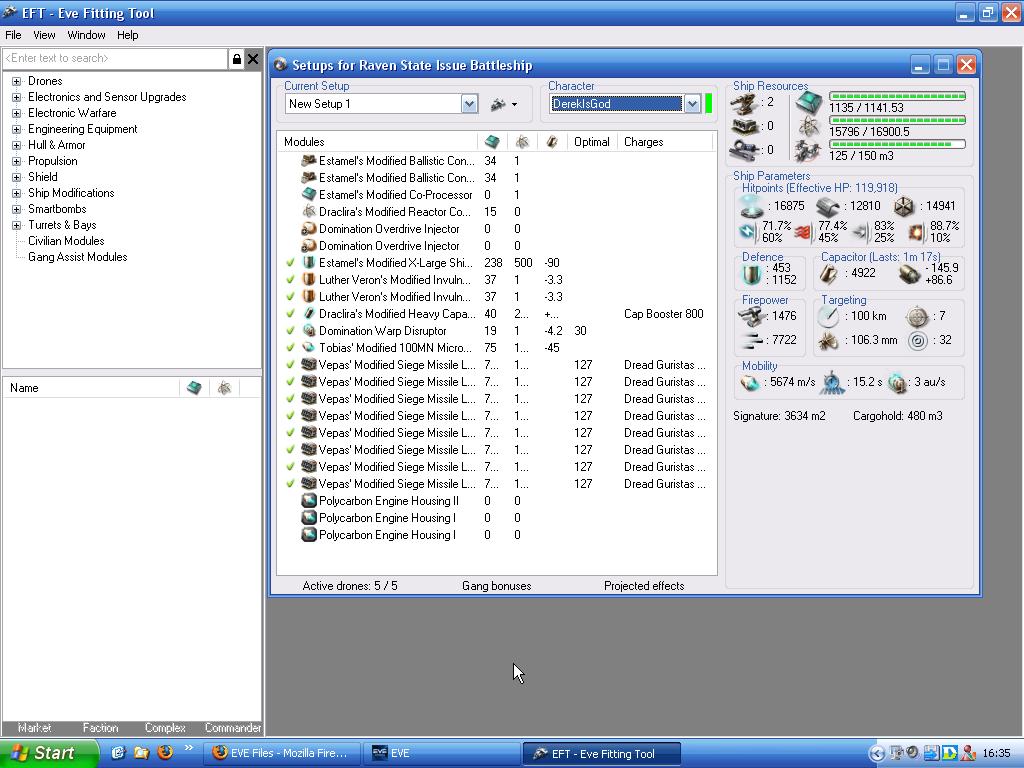Image resolution: width=1024 pixels, height=768 pixels.
Task: Toggle Draclira's Modified Heavy Capacitor booster checkmark
Action: coord(291,313)
